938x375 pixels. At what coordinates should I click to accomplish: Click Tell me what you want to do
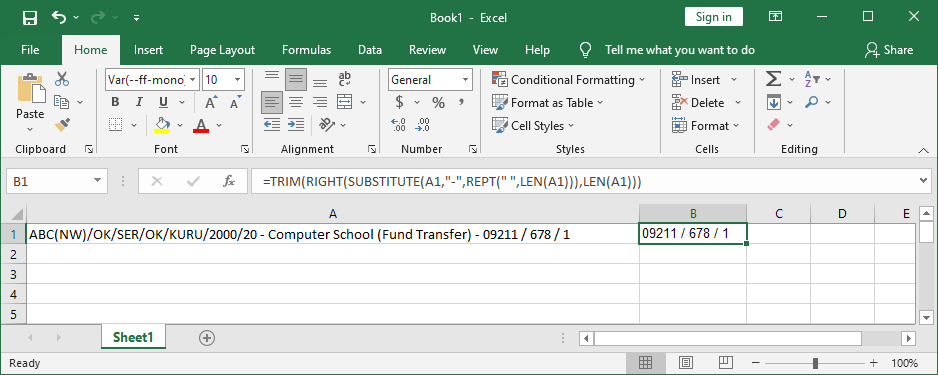(x=680, y=50)
